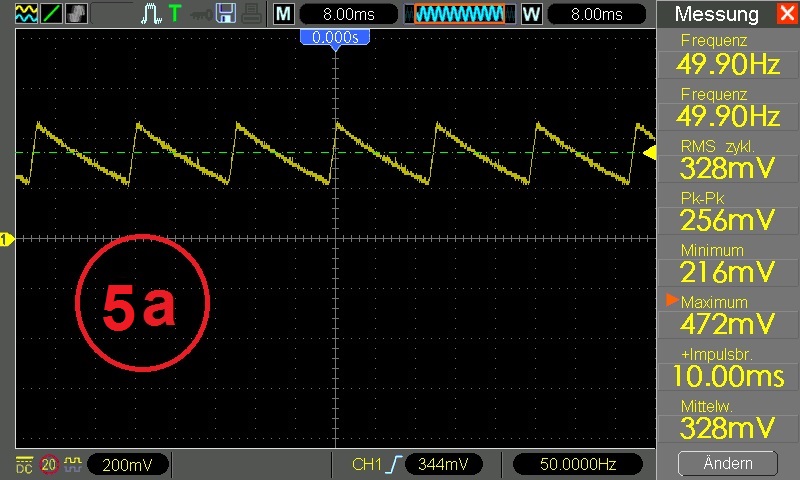Click the square wave probe icon
This screenshot has height=480, width=800.
point(73,464)
